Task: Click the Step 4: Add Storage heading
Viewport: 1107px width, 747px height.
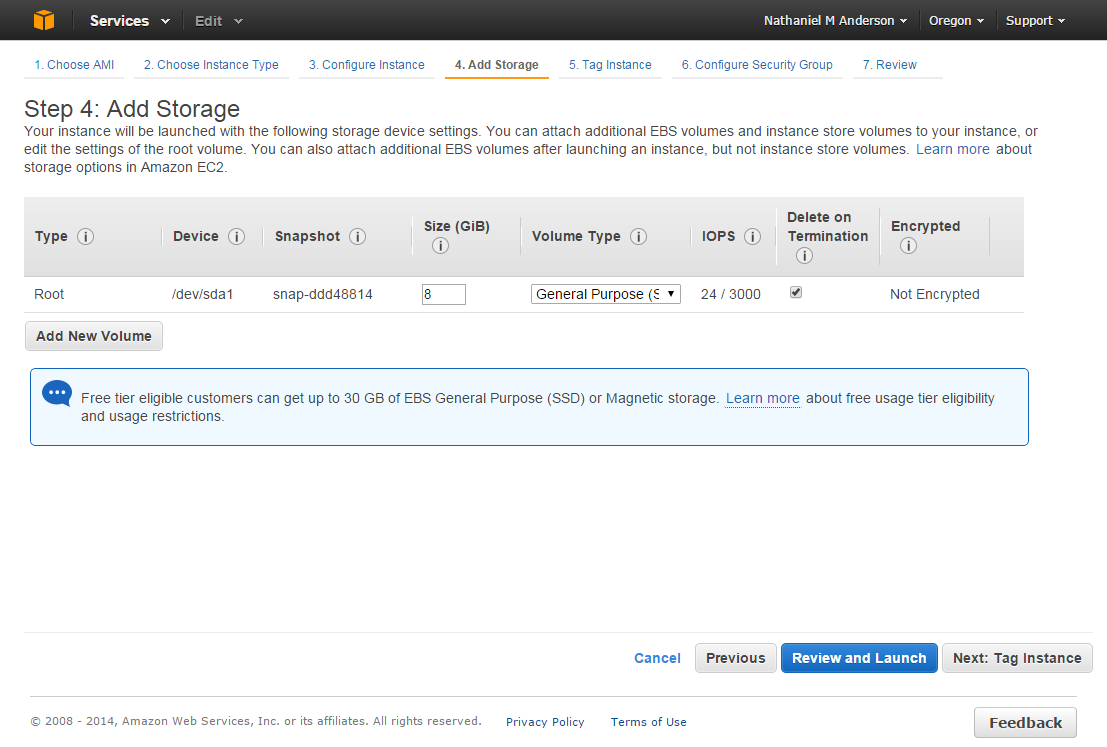Action: click(x=132, y=109)
